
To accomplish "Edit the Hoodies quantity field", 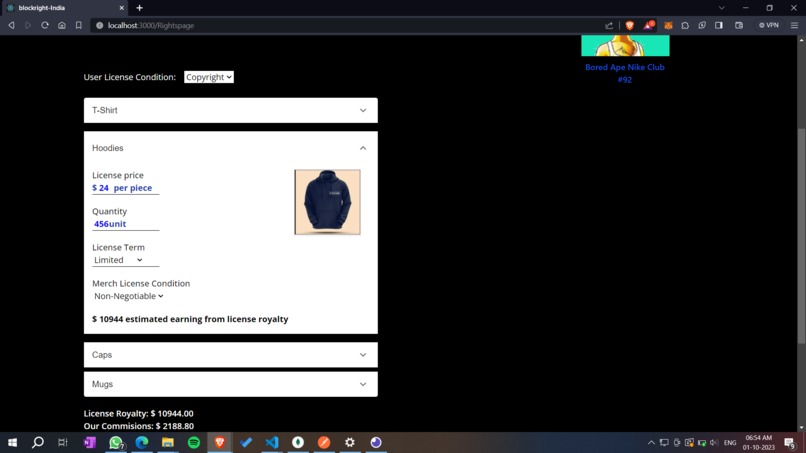I will [x=125, y=224].
